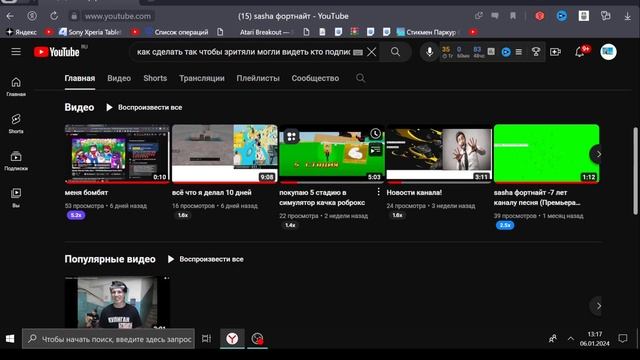The width and height of the screenshot is (640, 360).
Task: Click the list icon in extension toolbar
Action: (x=519, y=52)
